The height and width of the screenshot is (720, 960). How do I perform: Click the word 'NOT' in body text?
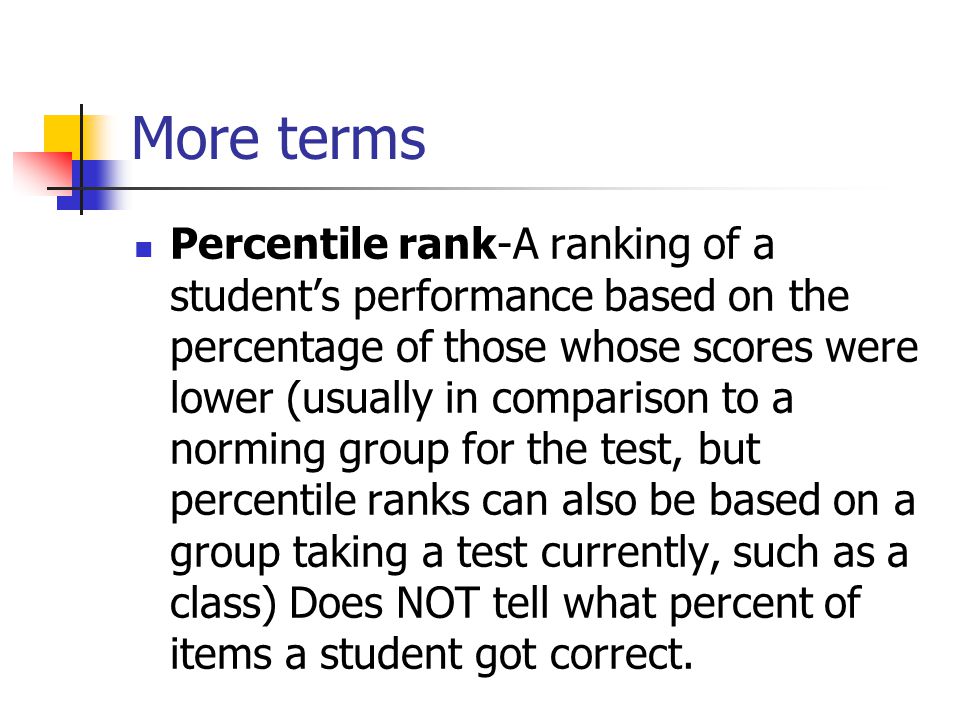[x=437, y=603]
